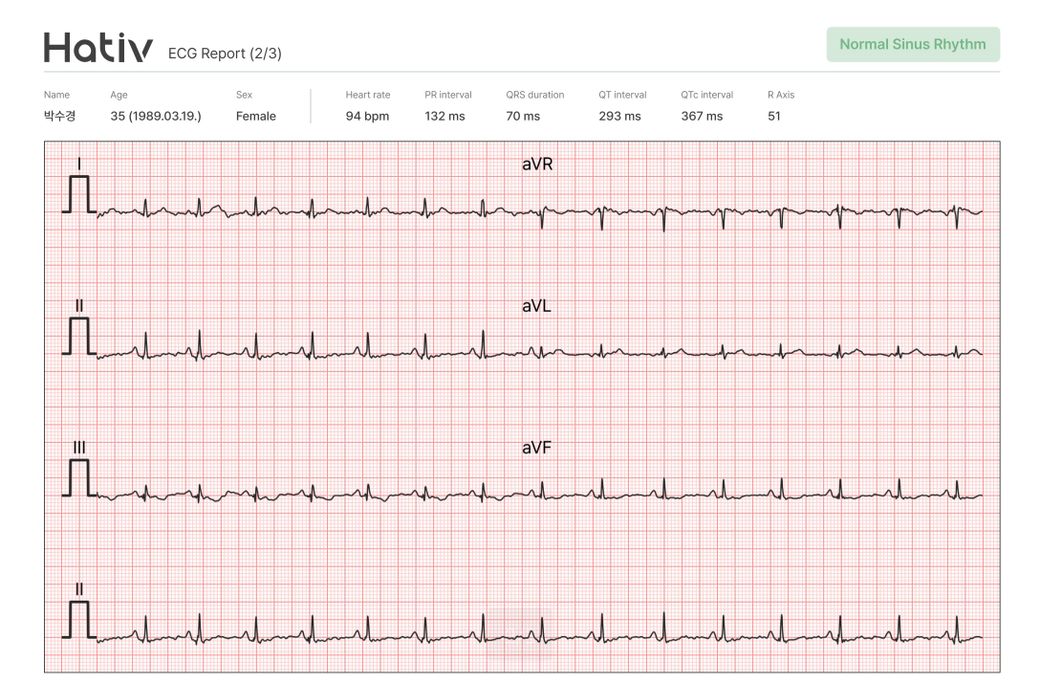The image size is (1040, 683).
Task: Click the lead I label
Action: [79, 163]
